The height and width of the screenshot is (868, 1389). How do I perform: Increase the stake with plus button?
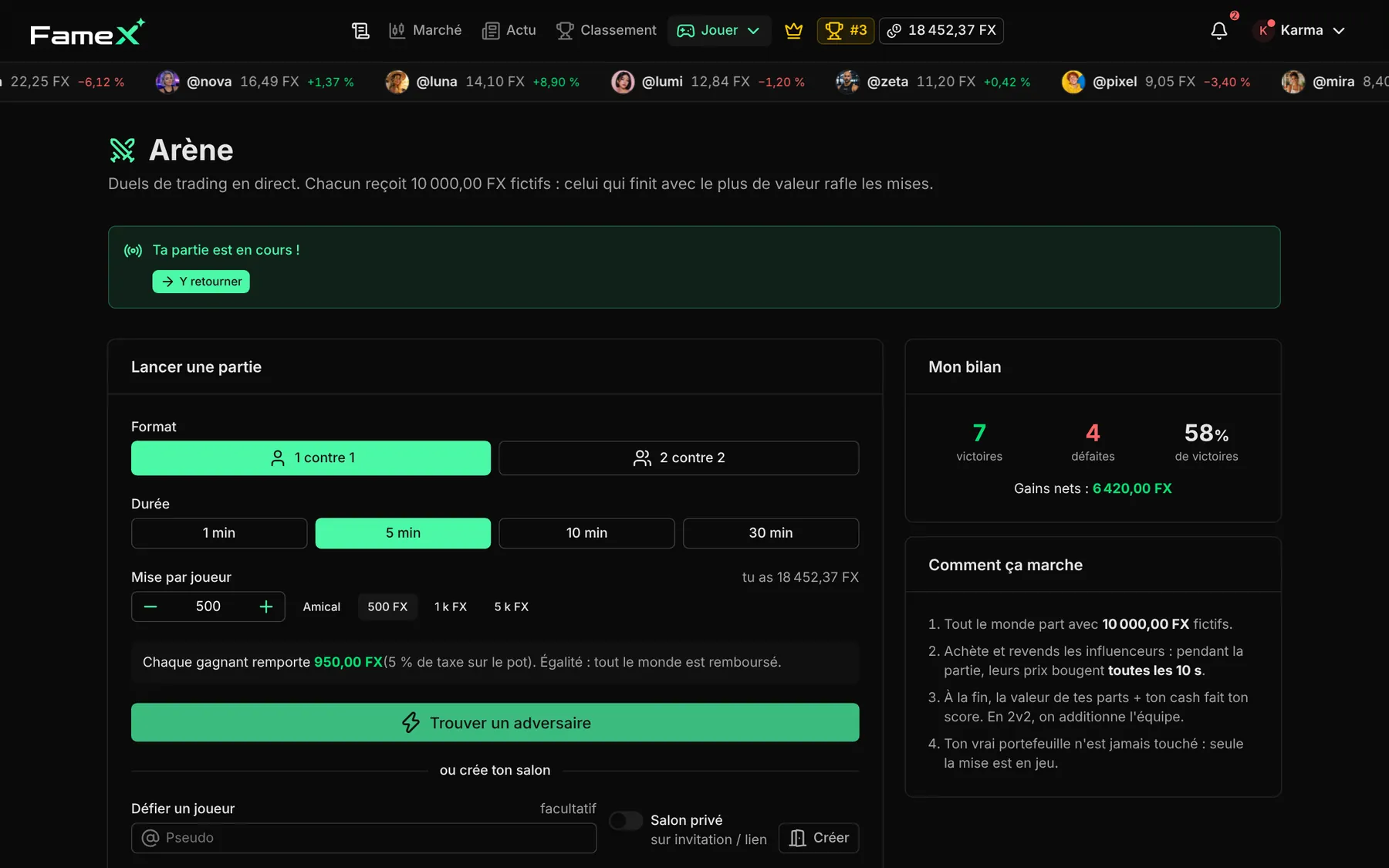266,607
